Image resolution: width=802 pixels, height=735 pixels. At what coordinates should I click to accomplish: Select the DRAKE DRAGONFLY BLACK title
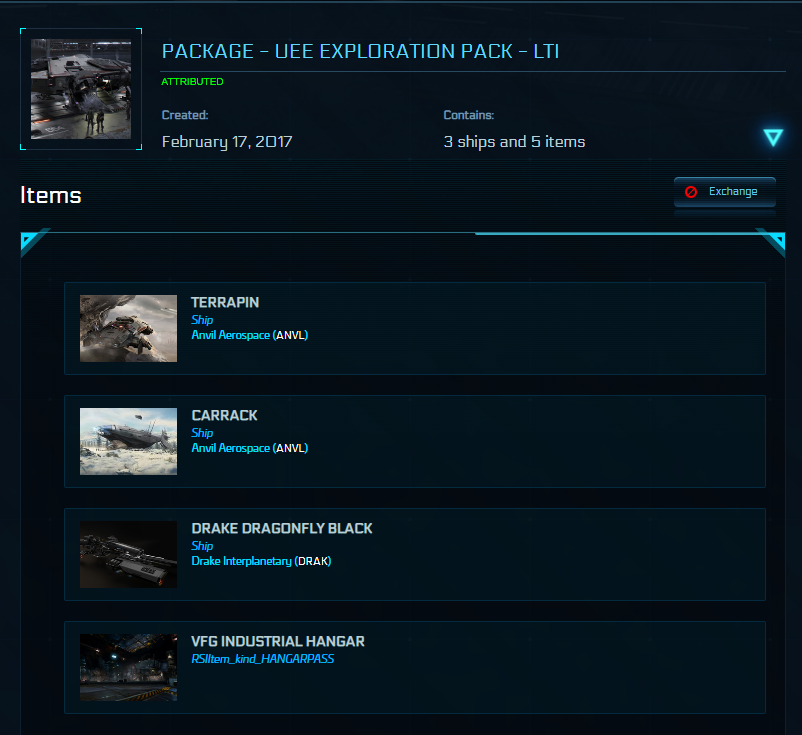pos(281,528)
